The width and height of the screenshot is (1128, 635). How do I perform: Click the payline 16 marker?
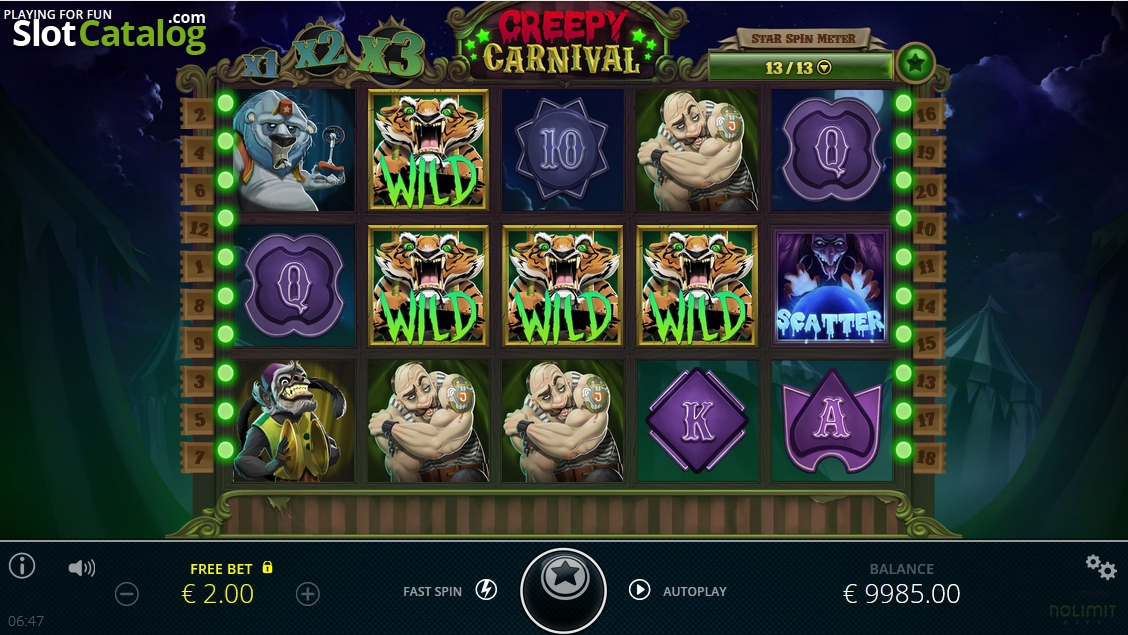[x=927, y=114]
